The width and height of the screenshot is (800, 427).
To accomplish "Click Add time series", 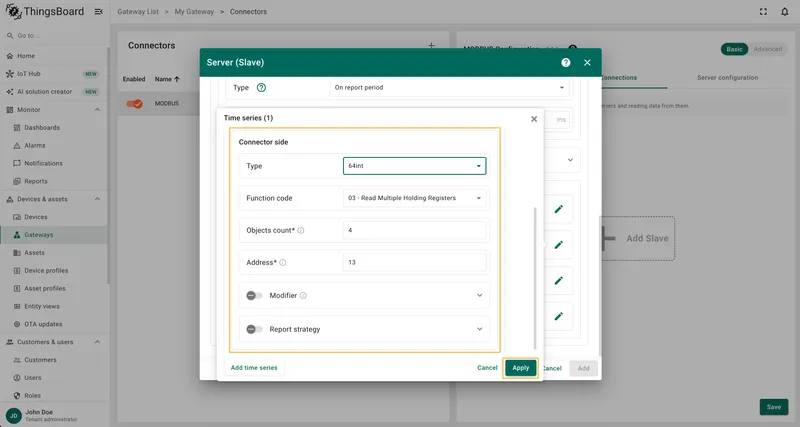I will 254,368.
